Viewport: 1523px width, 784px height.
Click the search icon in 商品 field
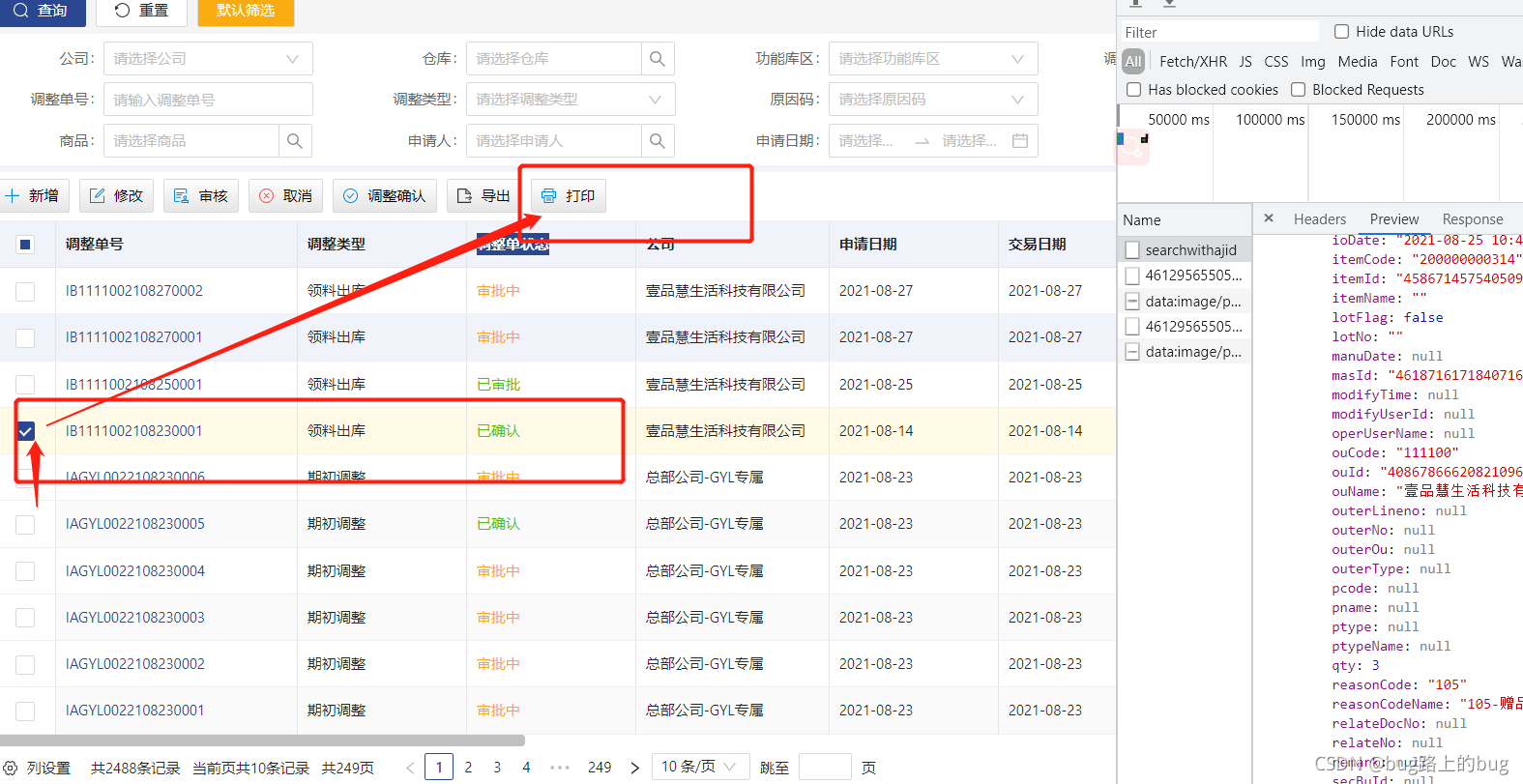(295, 141)
